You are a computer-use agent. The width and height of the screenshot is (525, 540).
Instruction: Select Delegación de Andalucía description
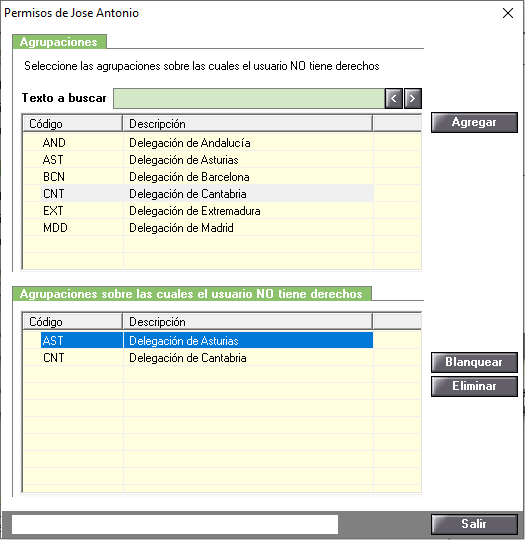pyautogui.click(x=190, y=143)
